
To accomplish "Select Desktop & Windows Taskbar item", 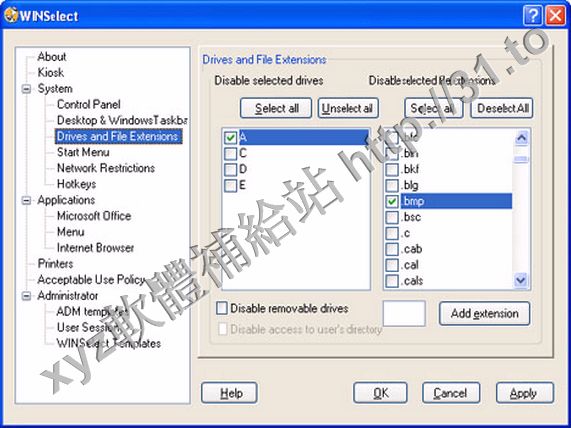I will pyautogui.click(x=122, y=120).
